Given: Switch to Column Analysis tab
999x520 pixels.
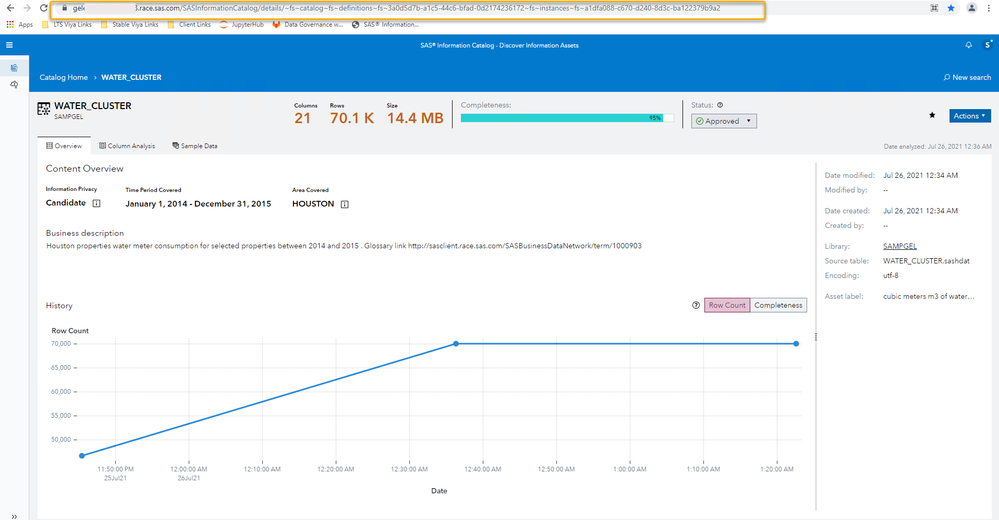Looking at the screenshot, I should (x=127, y=146).
